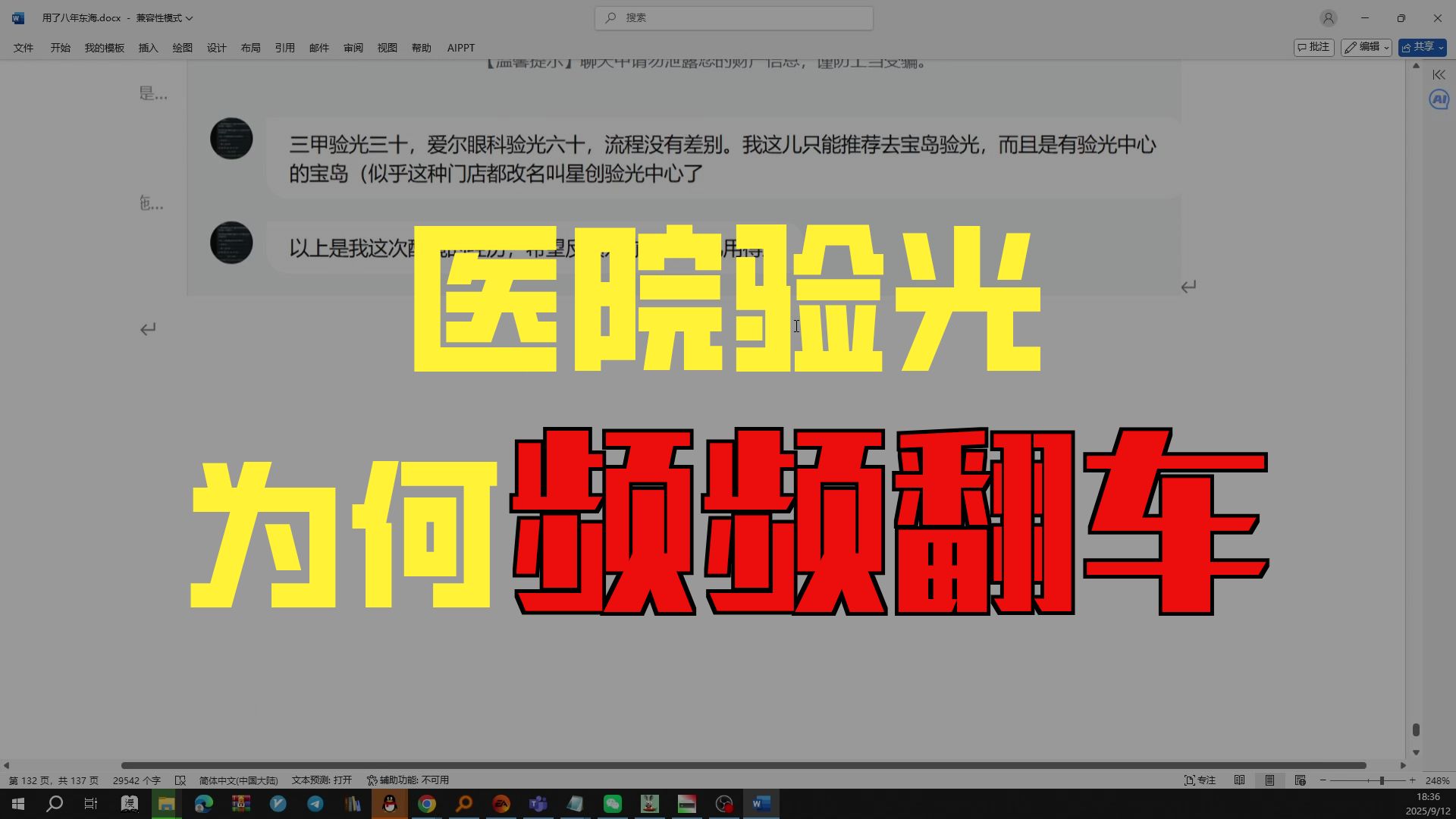
Task: Toggle Print Layout view button
Action: 1269,780
